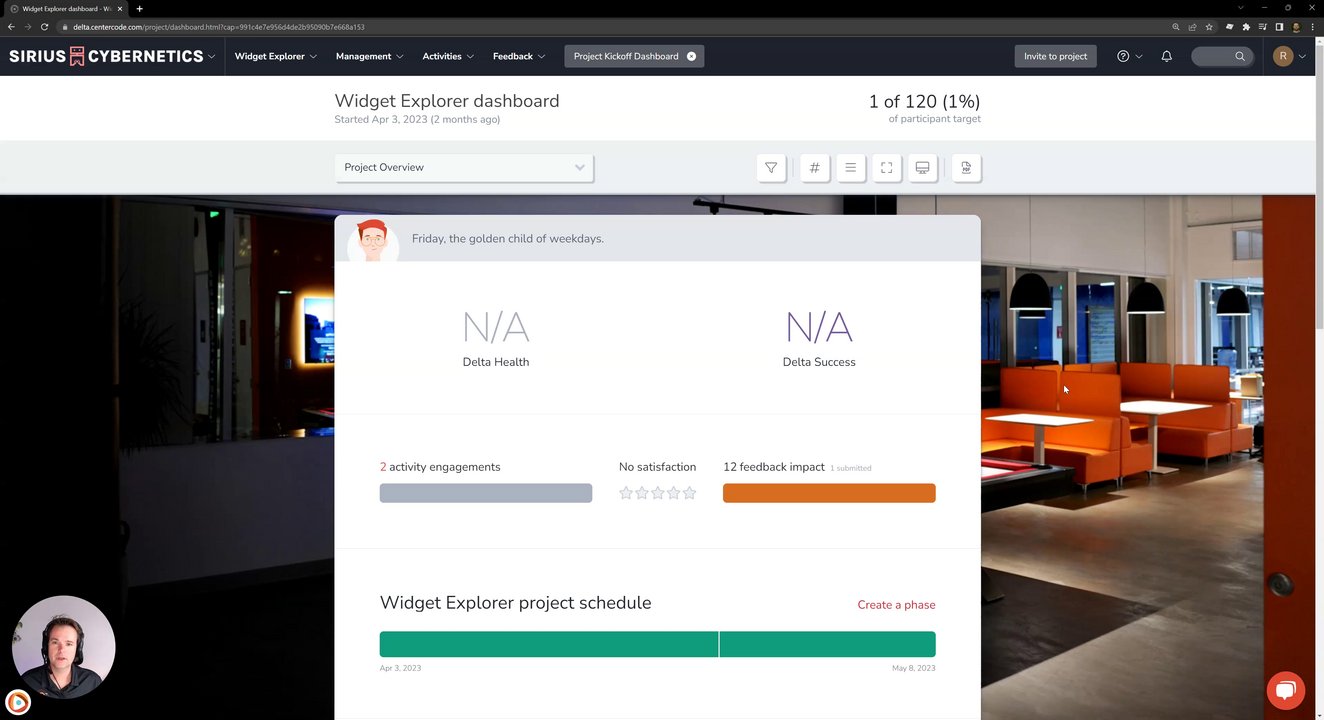This screenshot has width=1324, height=720.
Task: Expand the Project Overview dropdown
Action: [x=464, y=168]
